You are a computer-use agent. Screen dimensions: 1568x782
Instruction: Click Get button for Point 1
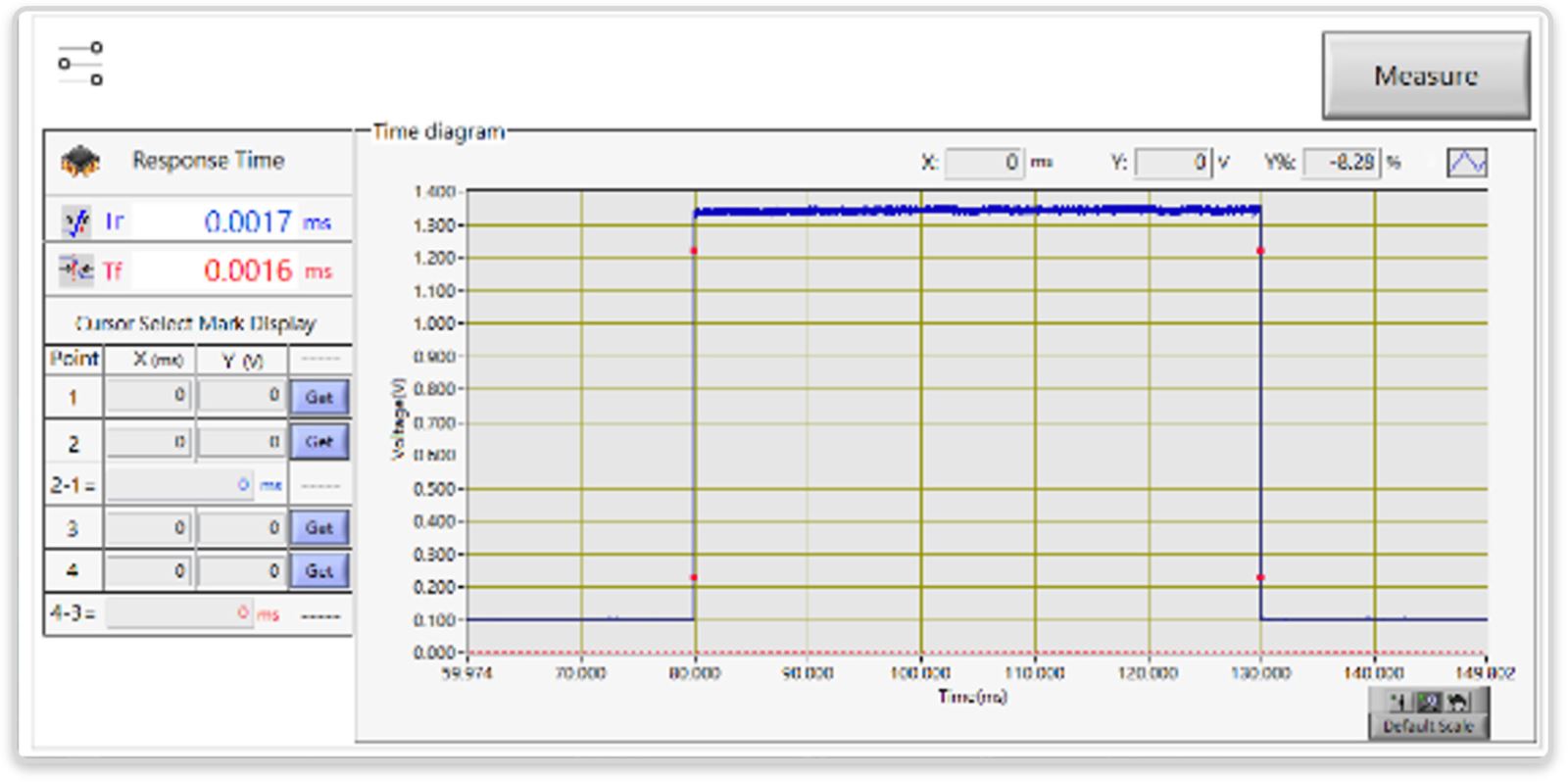[x=319, y=397]
